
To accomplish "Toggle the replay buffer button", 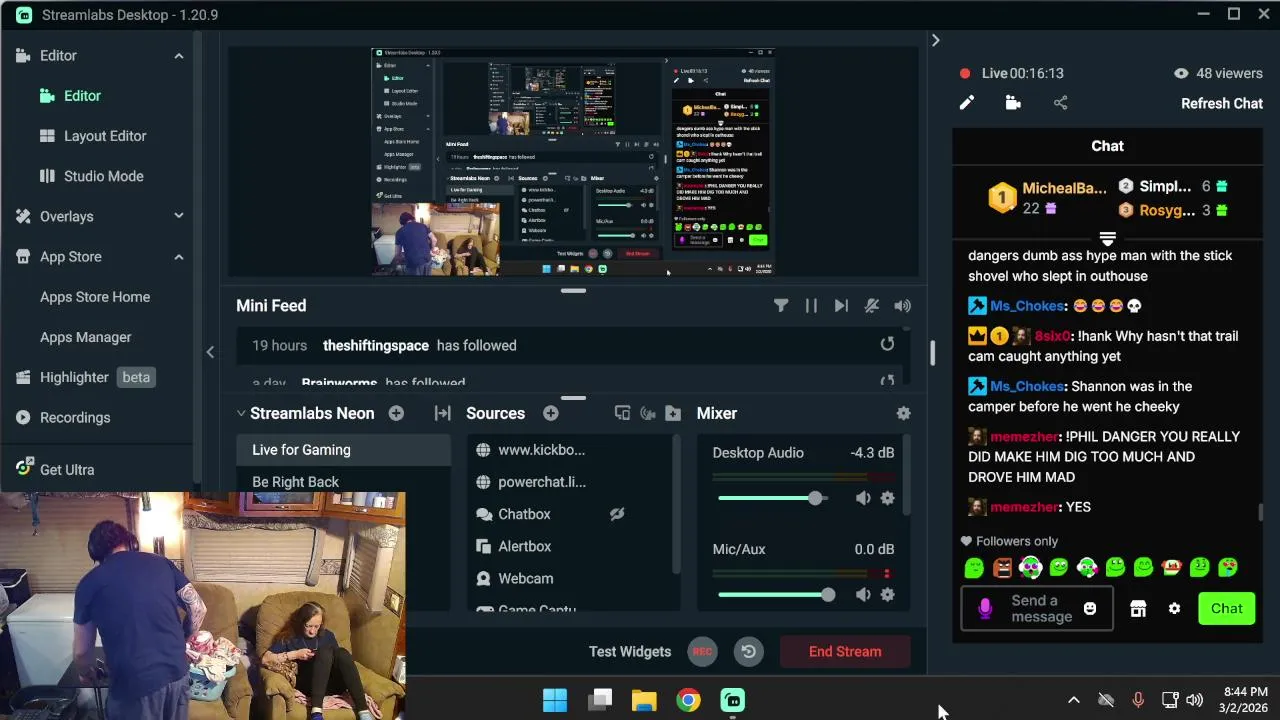I will tap(748, 651).
